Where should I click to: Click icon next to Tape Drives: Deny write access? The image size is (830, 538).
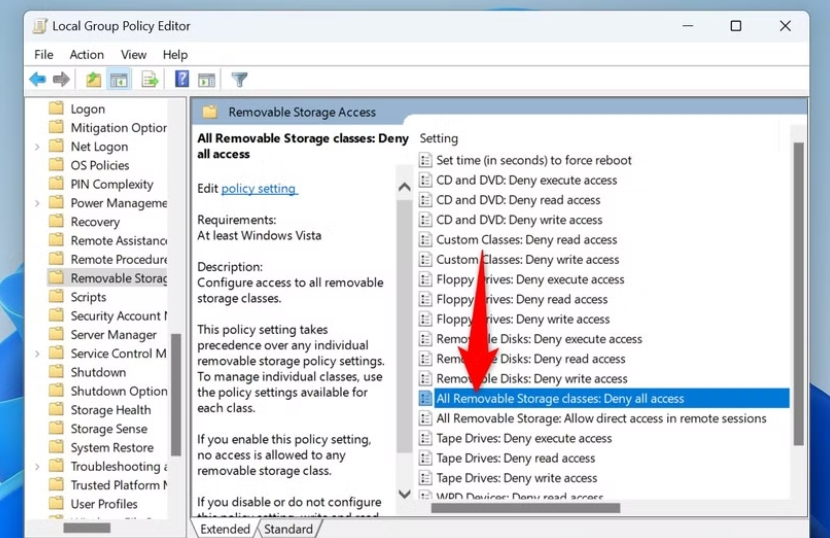(x=425, y=478)
